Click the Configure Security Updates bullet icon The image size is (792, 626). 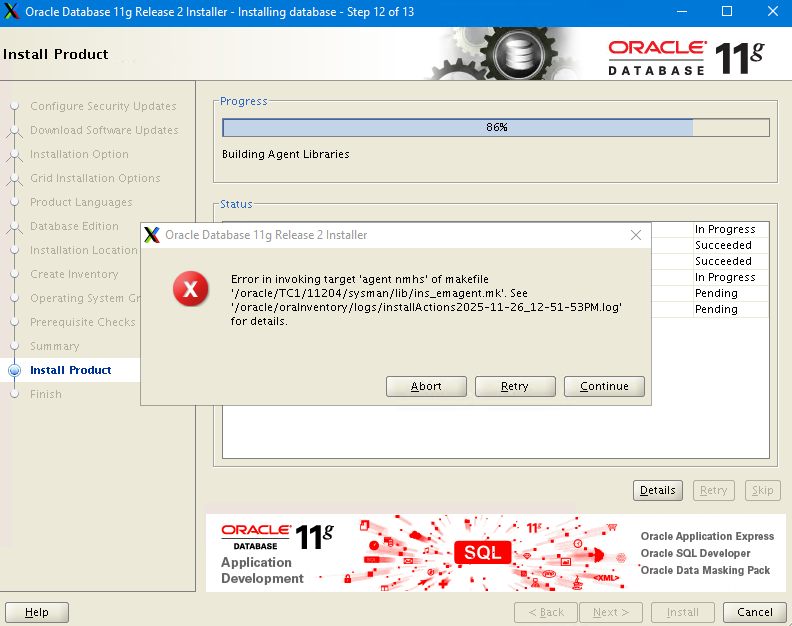point(15,106)
